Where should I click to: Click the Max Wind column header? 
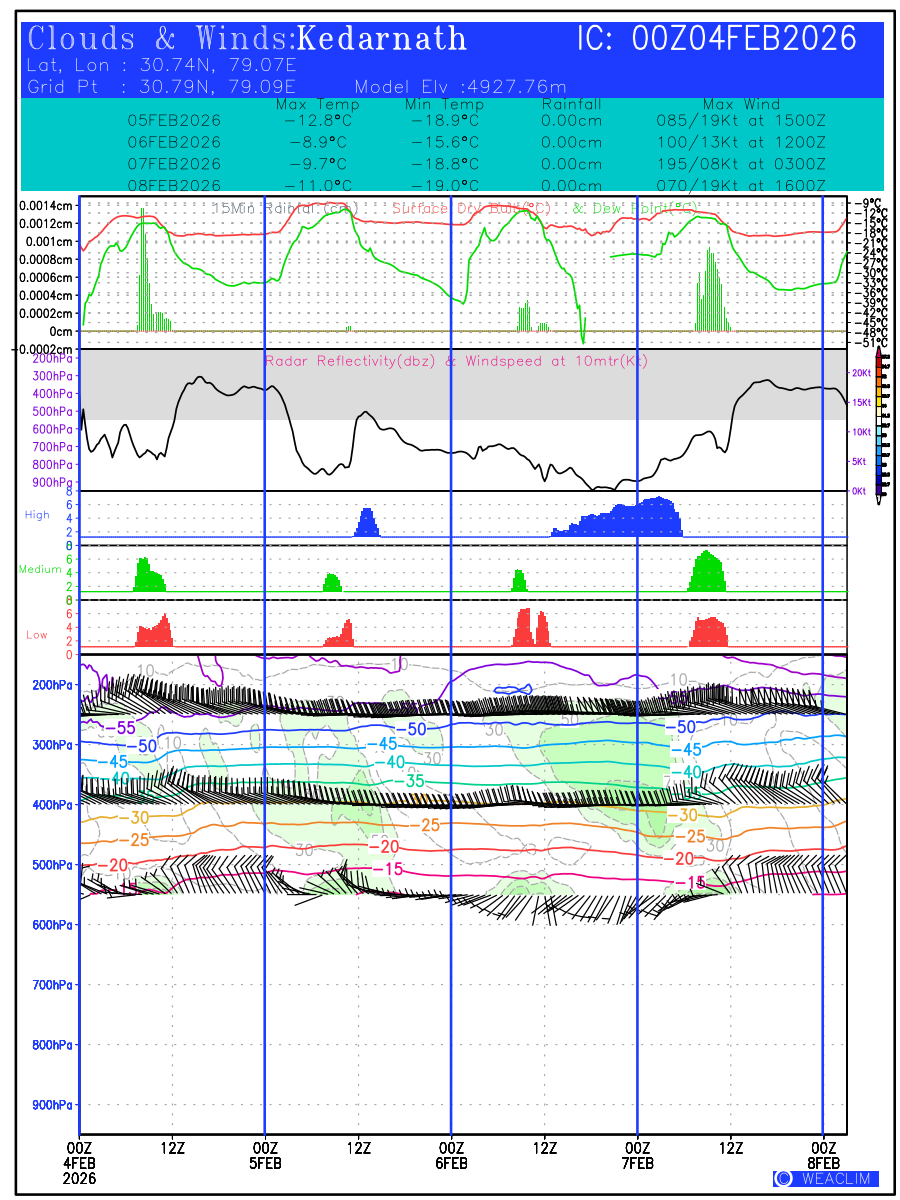[741, 104]
